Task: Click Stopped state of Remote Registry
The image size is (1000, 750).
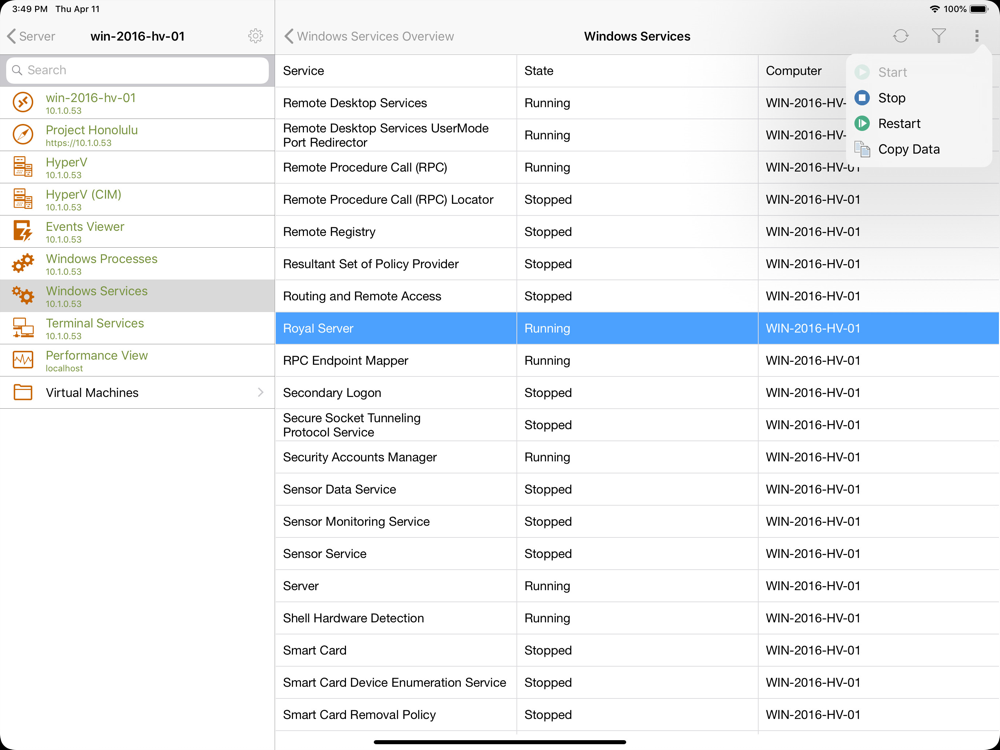Action: click(548, 232)
